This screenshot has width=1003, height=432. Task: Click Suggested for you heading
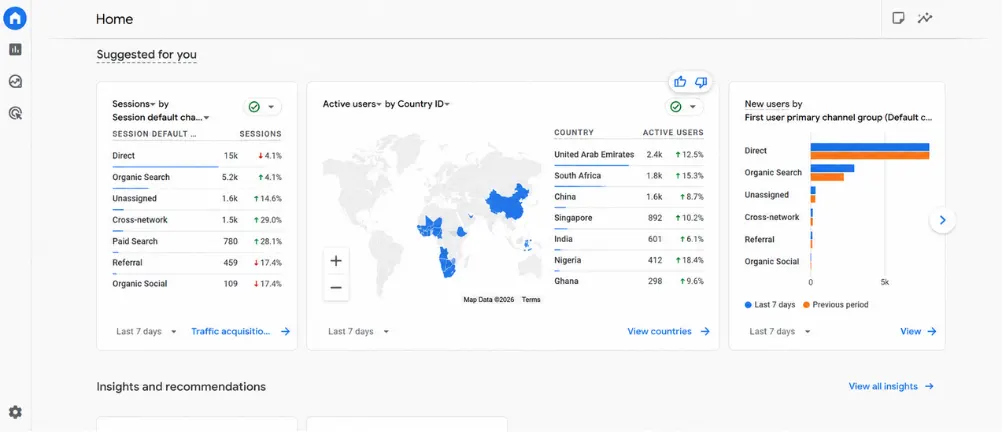click(x=146, y=55)
